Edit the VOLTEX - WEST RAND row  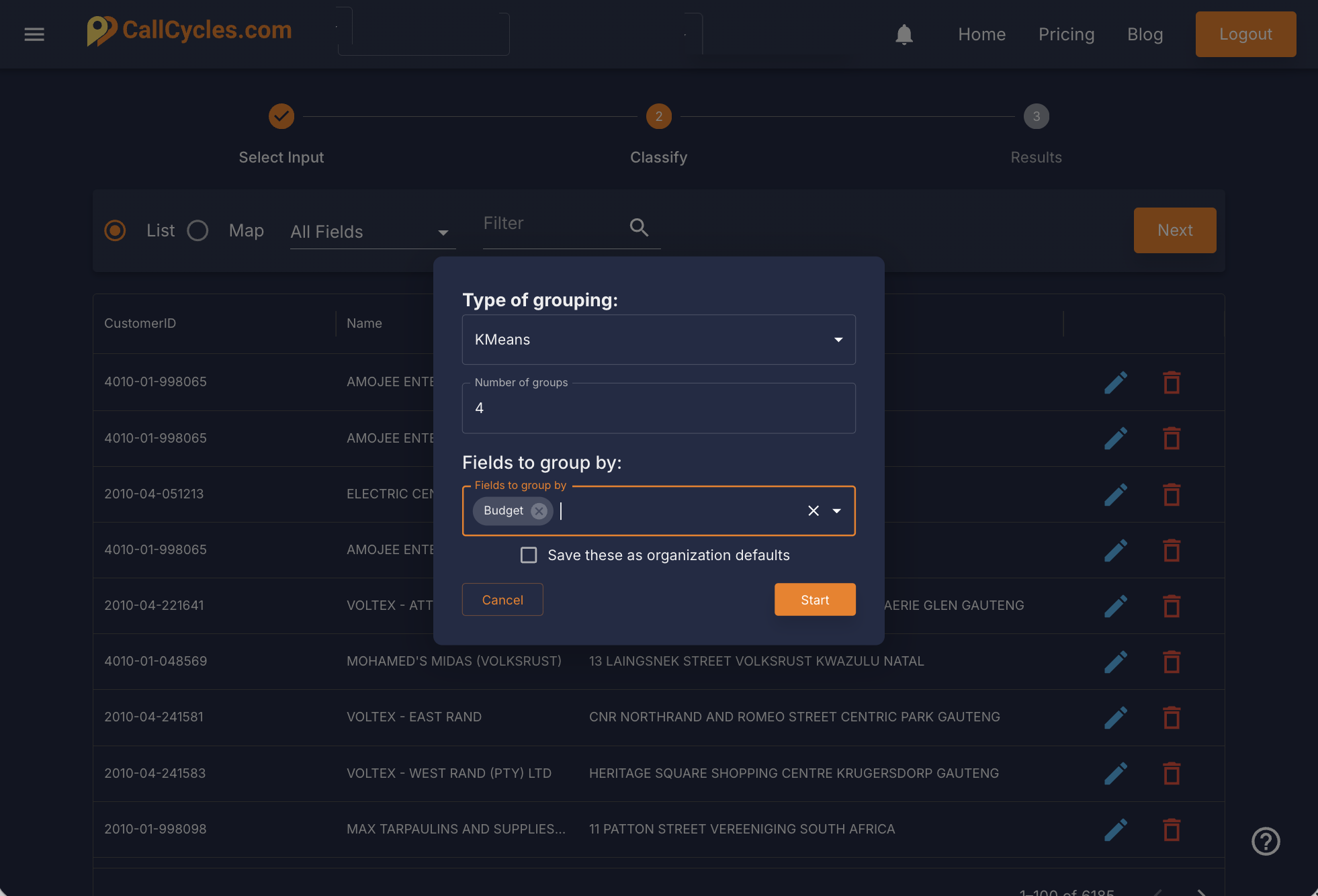click(1116, 774)
